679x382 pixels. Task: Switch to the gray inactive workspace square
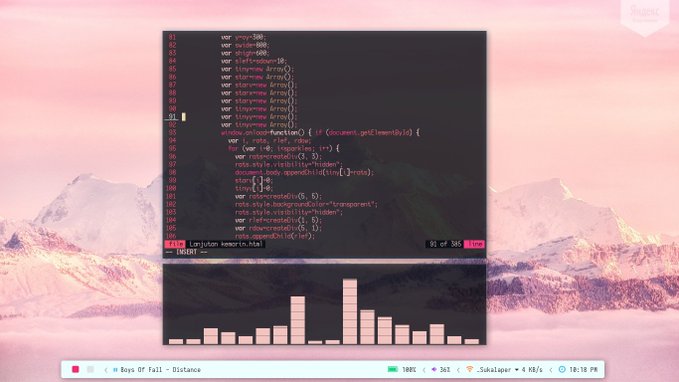click(90, 369)
